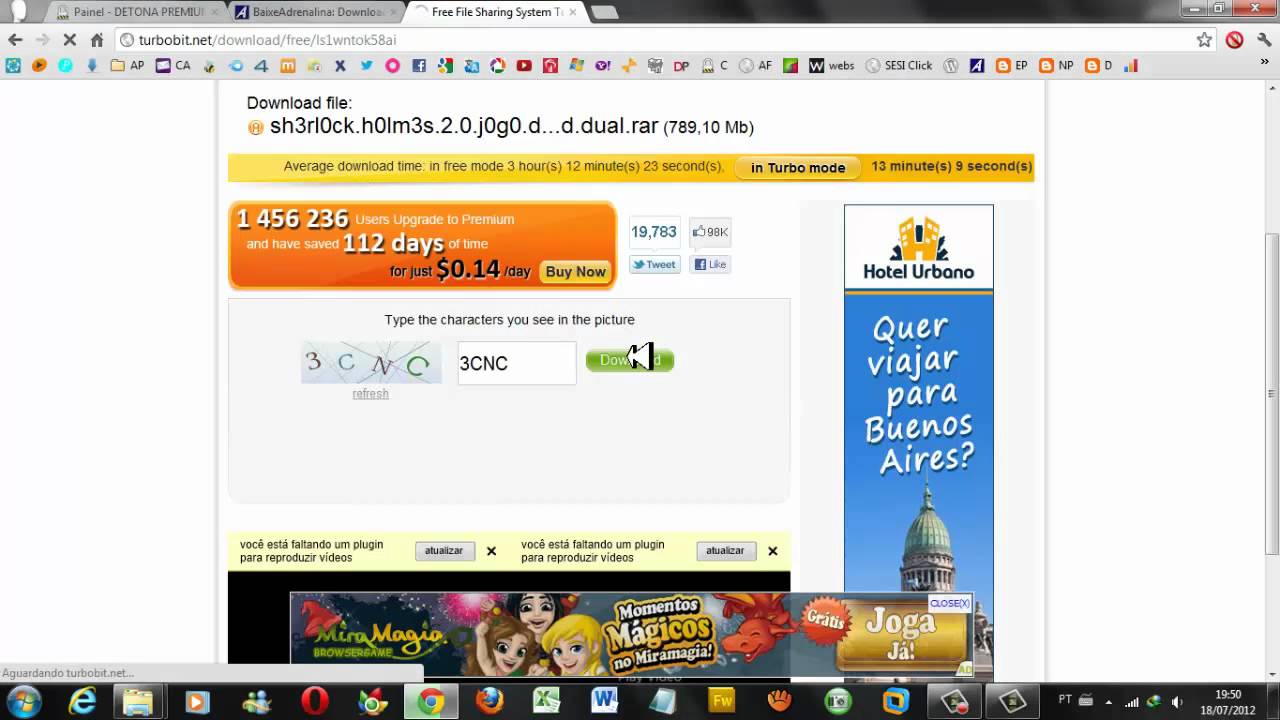This screenshot has width=1280, height=720.
Task: Click the green Download button
Action: coord(630,360)
